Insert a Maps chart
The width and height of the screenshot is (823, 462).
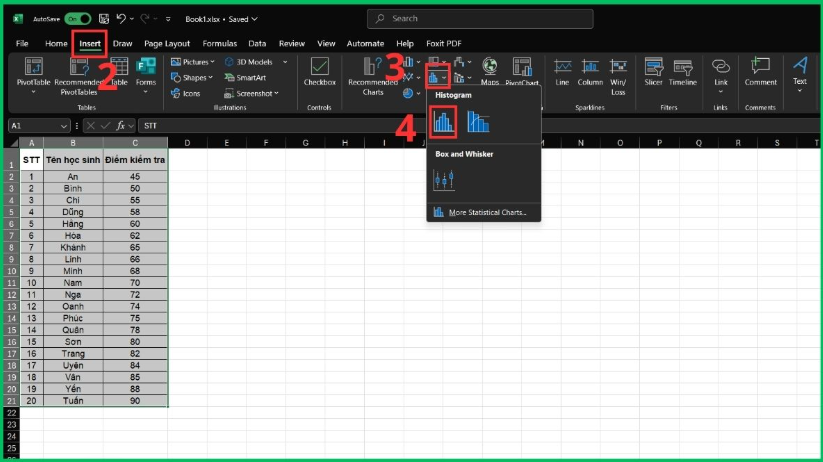coord(490,71)
